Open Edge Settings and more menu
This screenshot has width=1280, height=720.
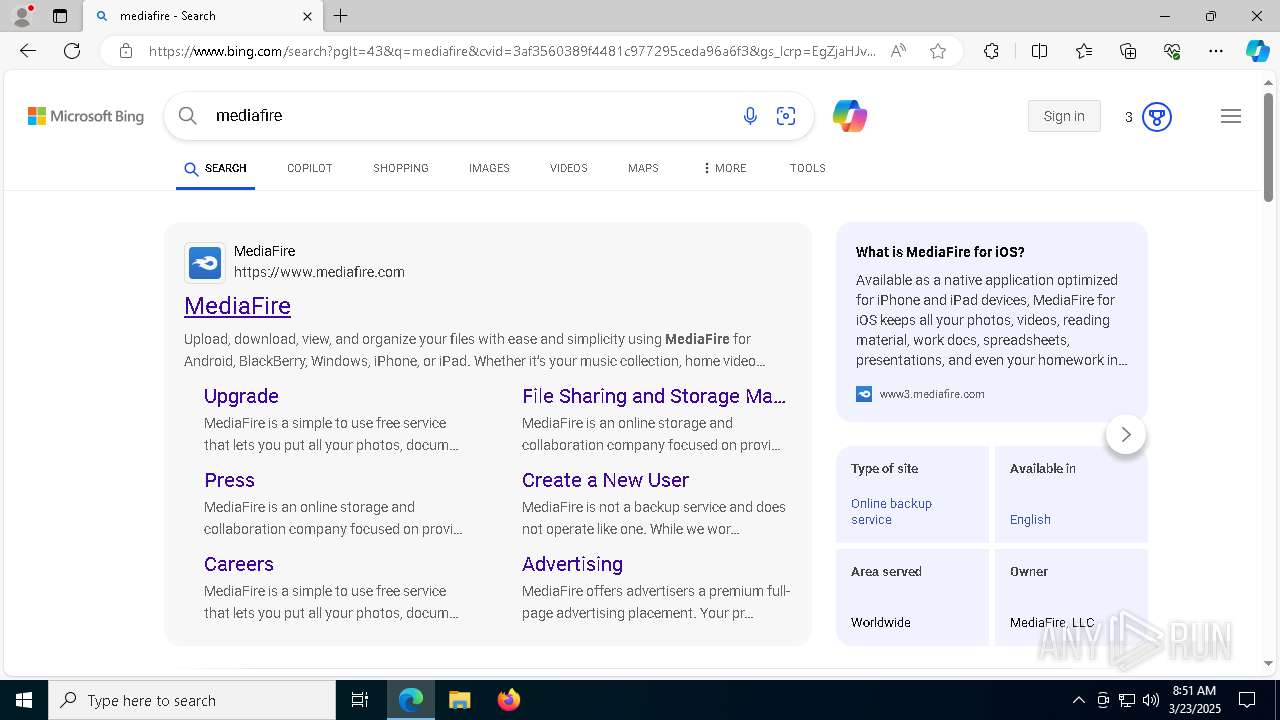point(1216,51)
